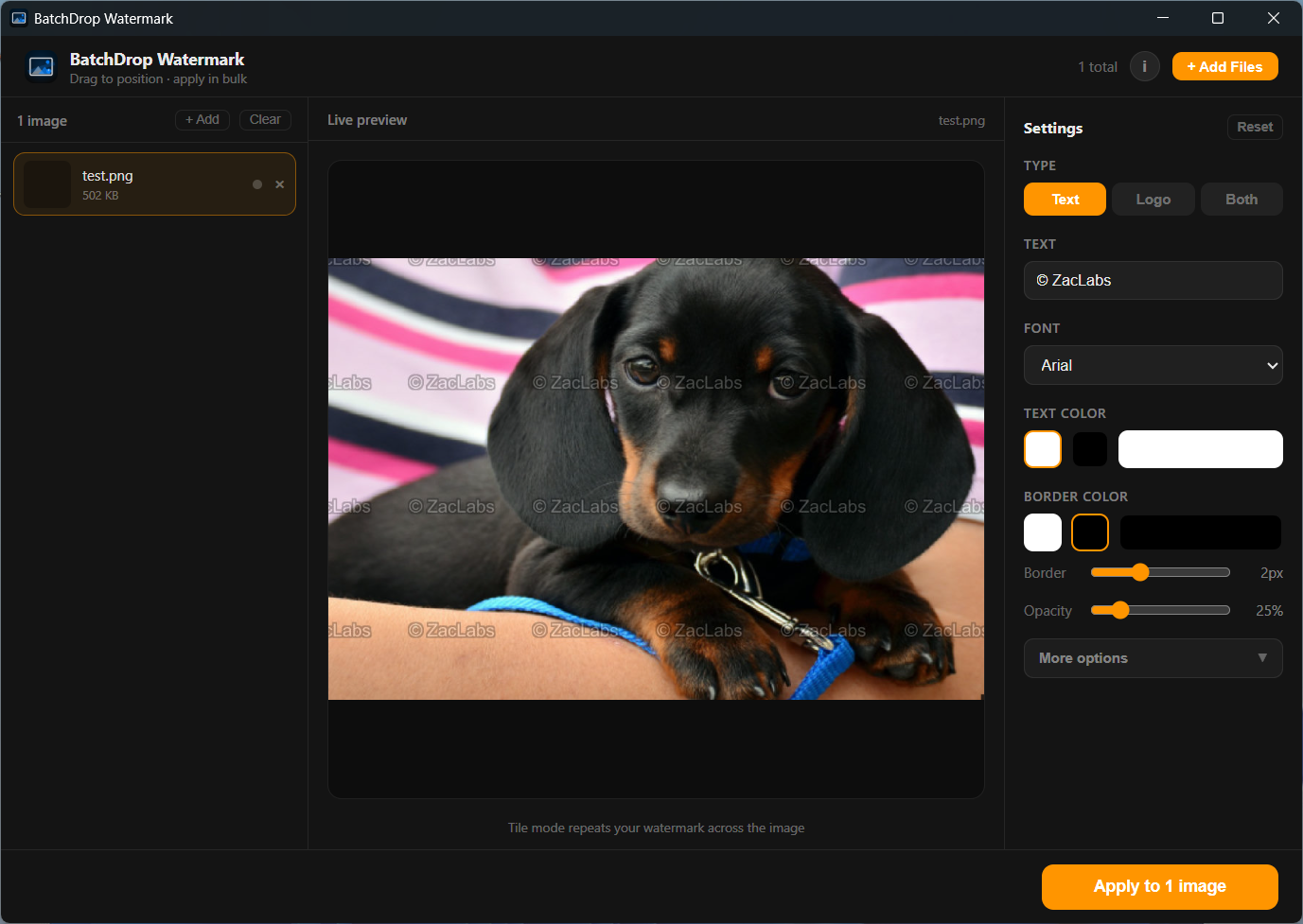The image size is (1303, 924).
Task: Click the live preview dog image
Action: coord(656,479)
